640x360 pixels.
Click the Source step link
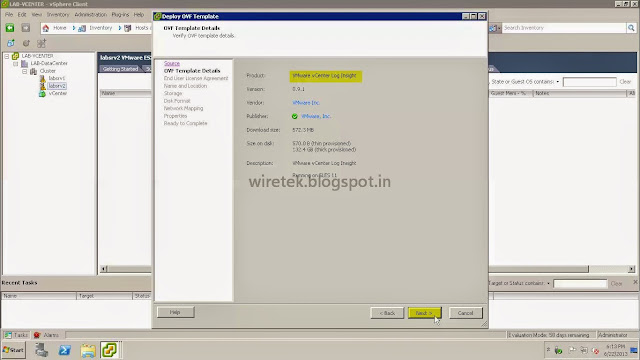coord(172,63)
